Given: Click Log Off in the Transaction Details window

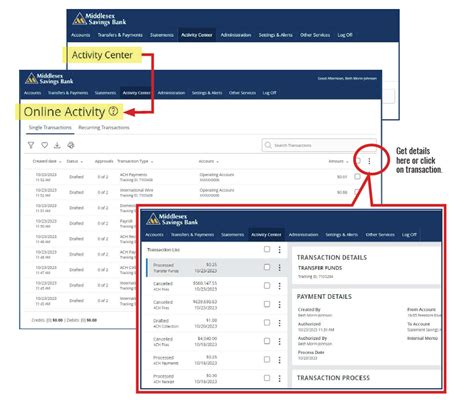Looking at the screenshot, I should click(x=409, y=235).
